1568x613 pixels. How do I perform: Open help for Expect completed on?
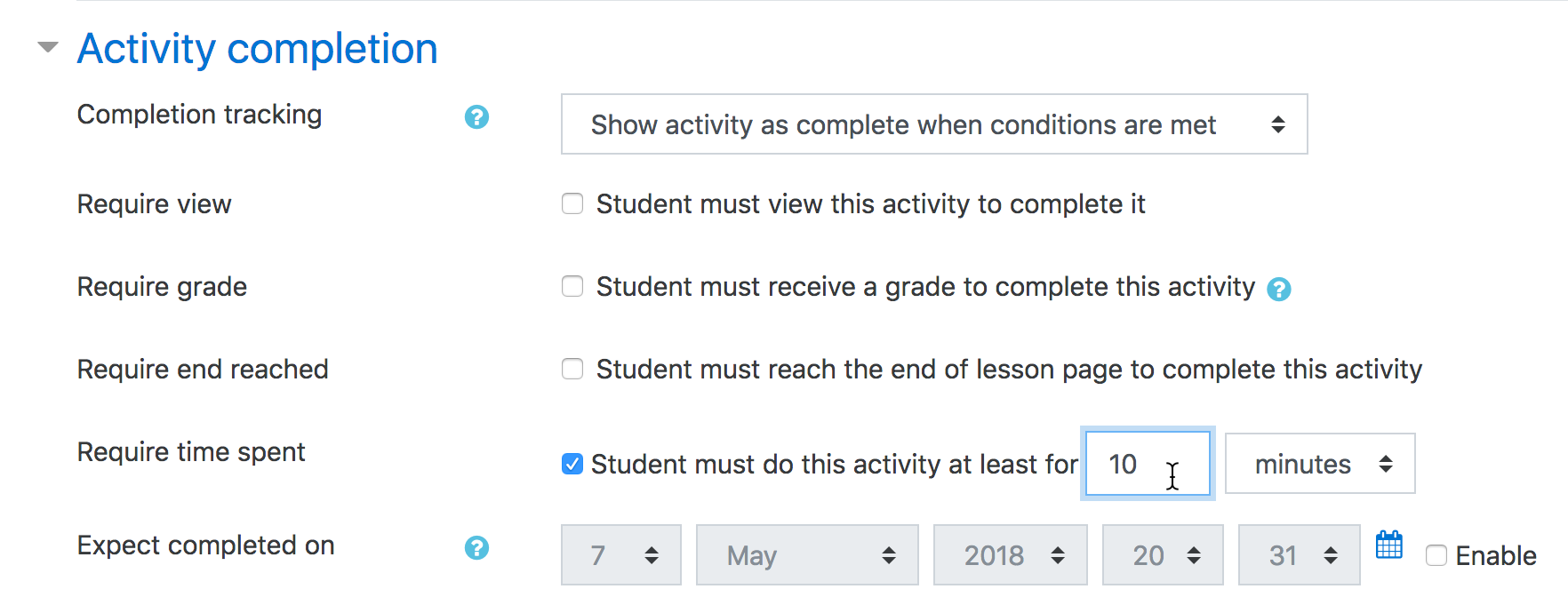pos(476,547)
